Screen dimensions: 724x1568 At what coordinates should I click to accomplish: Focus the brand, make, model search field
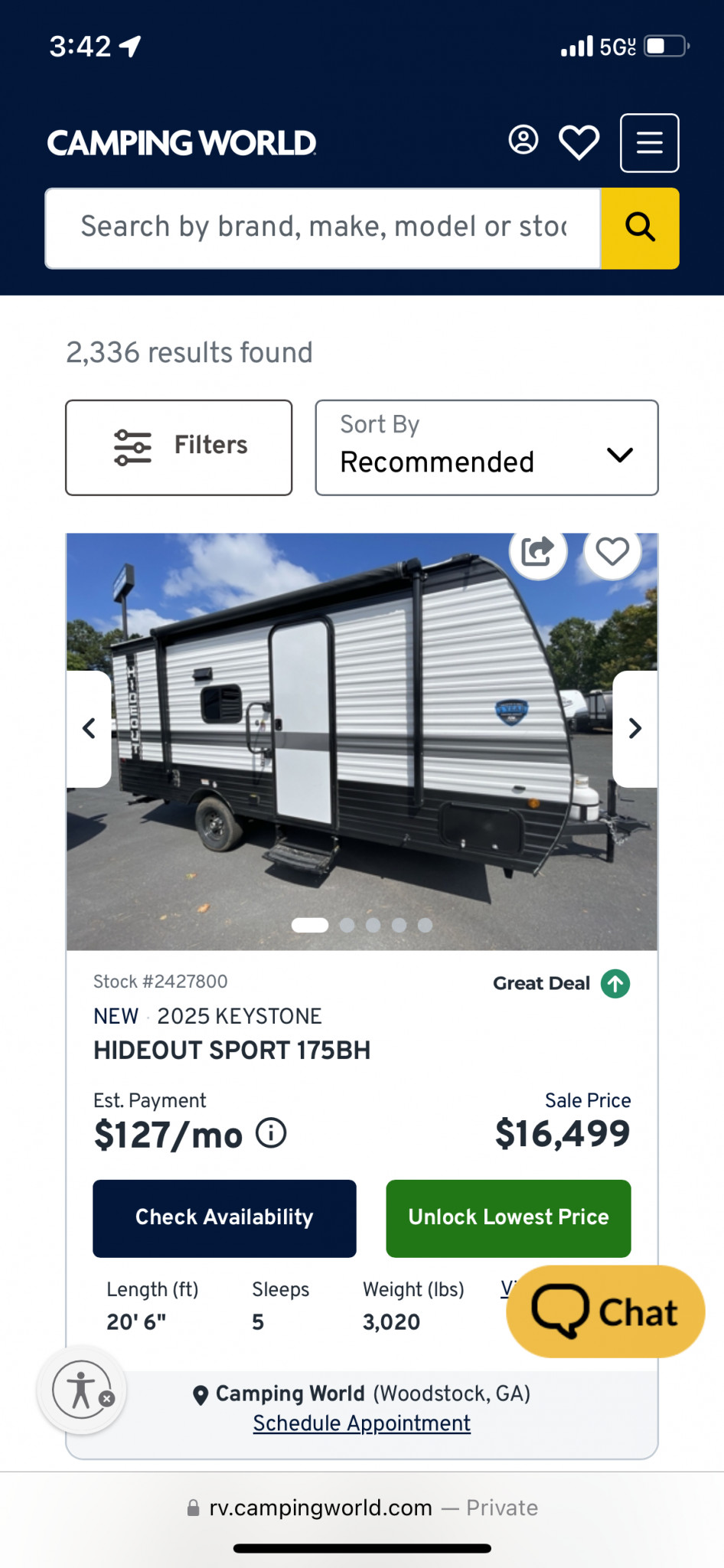point(323,228)
